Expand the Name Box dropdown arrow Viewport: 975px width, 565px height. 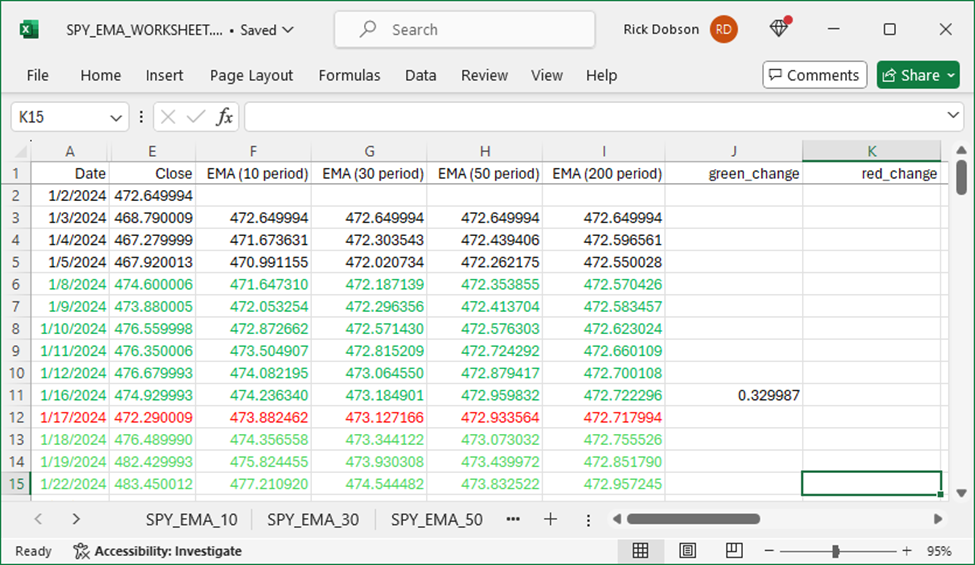tap(116, 117)
